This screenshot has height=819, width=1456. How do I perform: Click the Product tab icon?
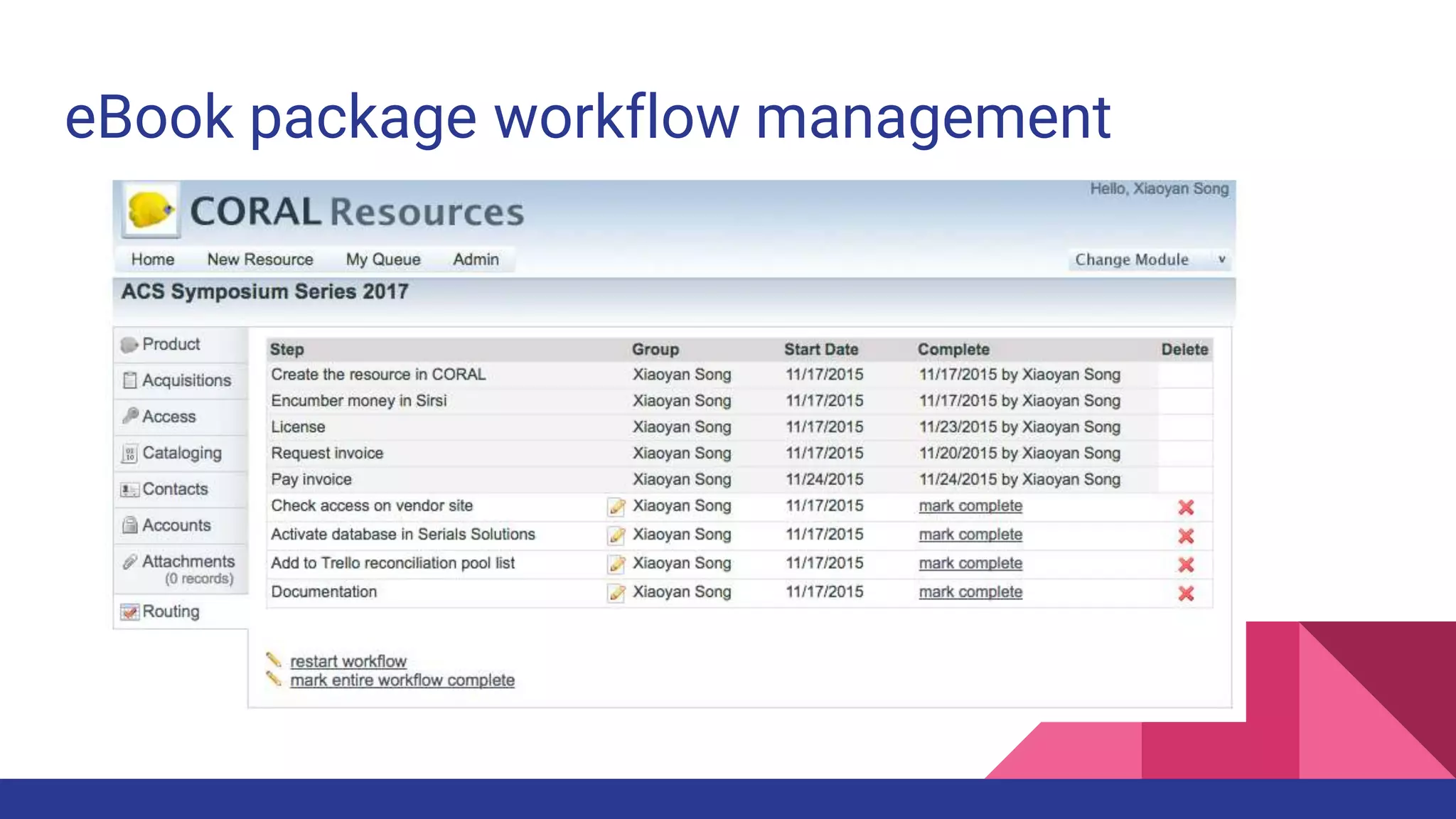click(129, 345)
